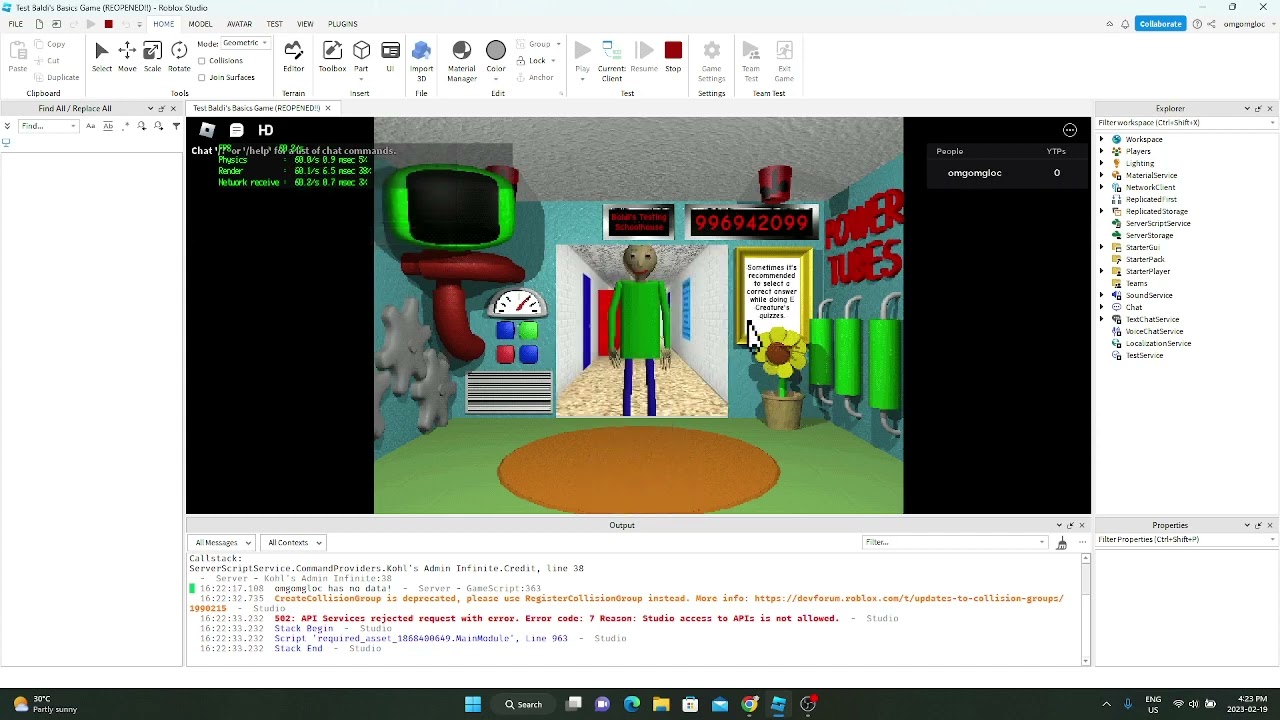Choose the Scale tool

(152, 57)
